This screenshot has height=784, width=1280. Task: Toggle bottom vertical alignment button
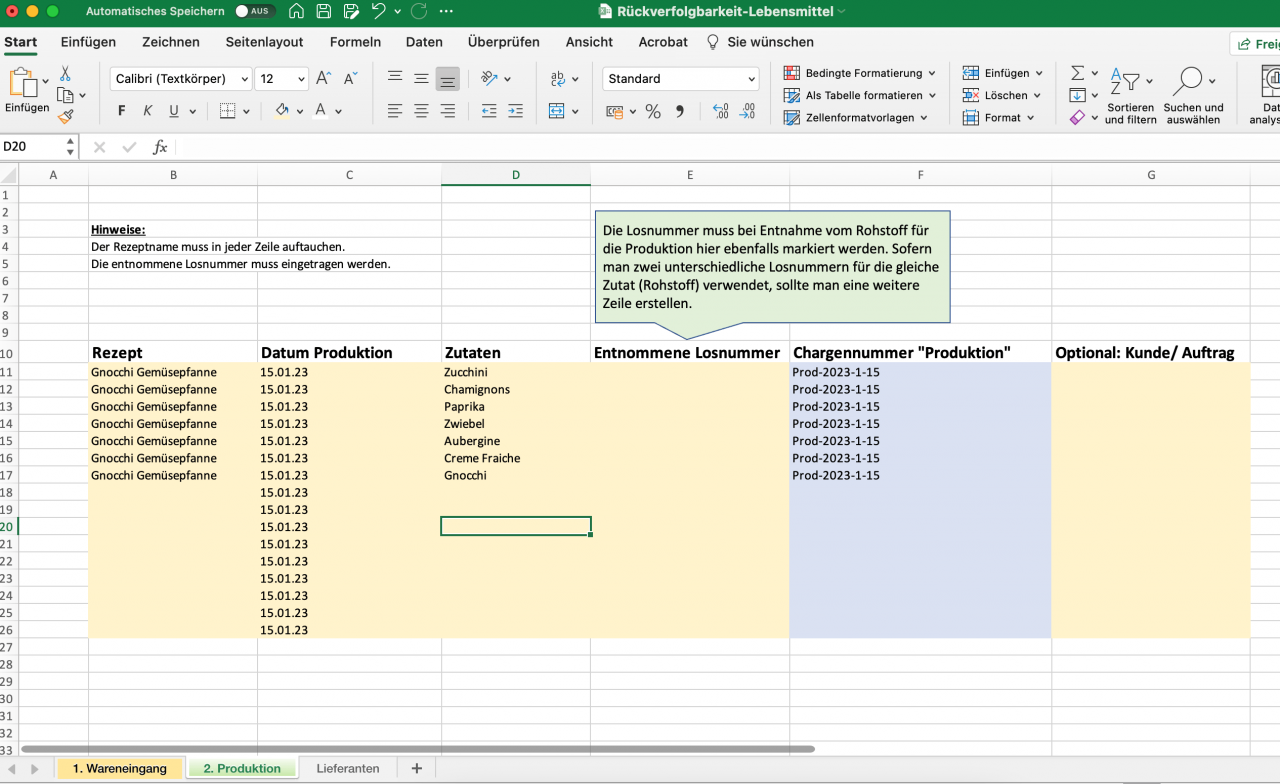(x=447, y=78)
